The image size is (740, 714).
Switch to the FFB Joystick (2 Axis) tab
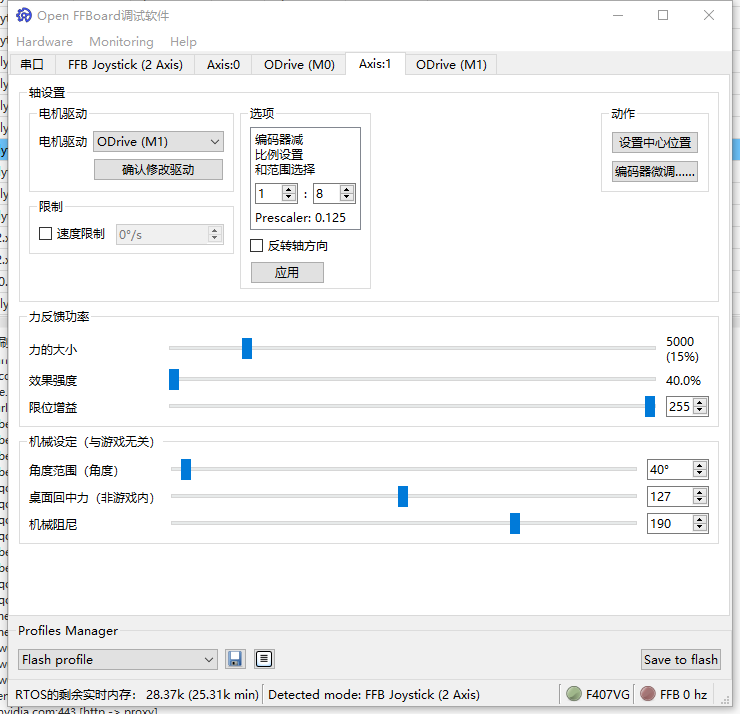pos(125,64)
